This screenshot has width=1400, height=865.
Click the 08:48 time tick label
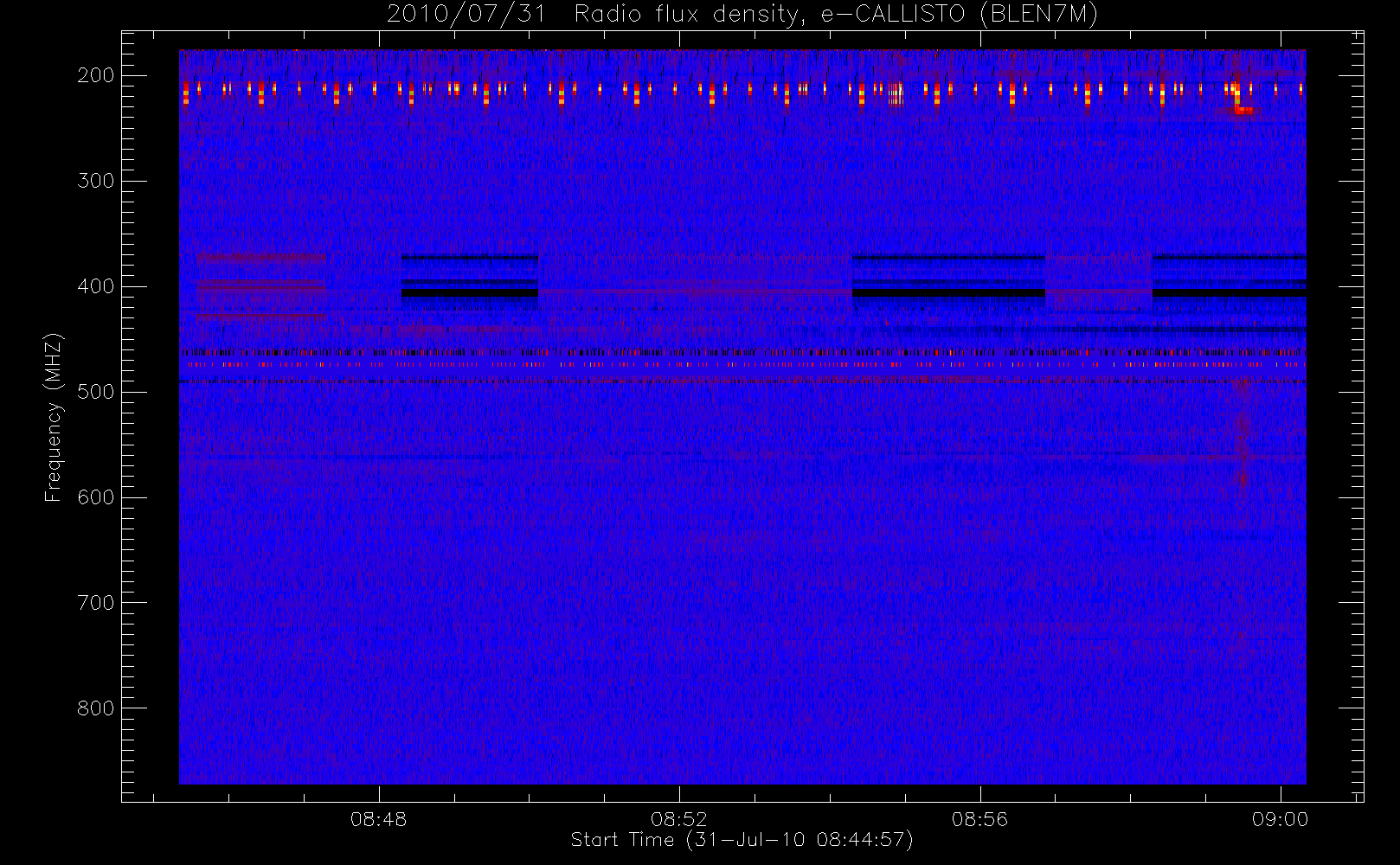[379, 819]
